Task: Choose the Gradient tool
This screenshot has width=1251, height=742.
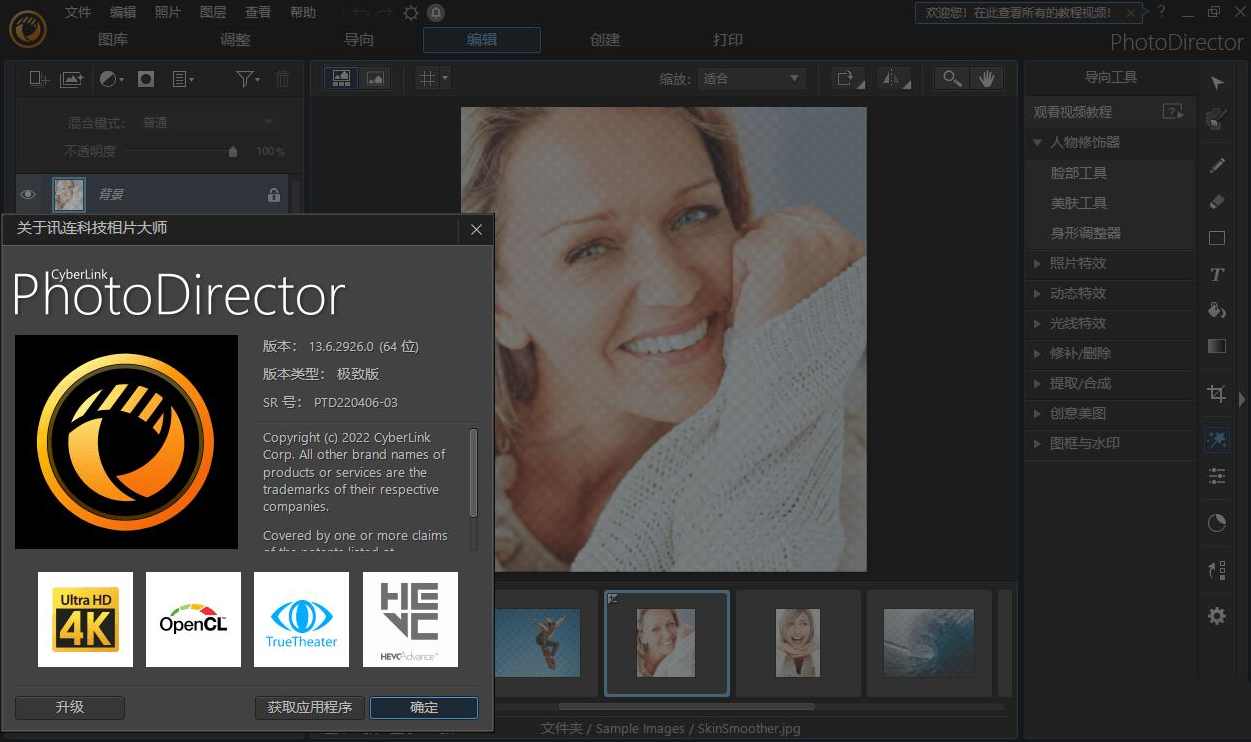Action: 1216,346
